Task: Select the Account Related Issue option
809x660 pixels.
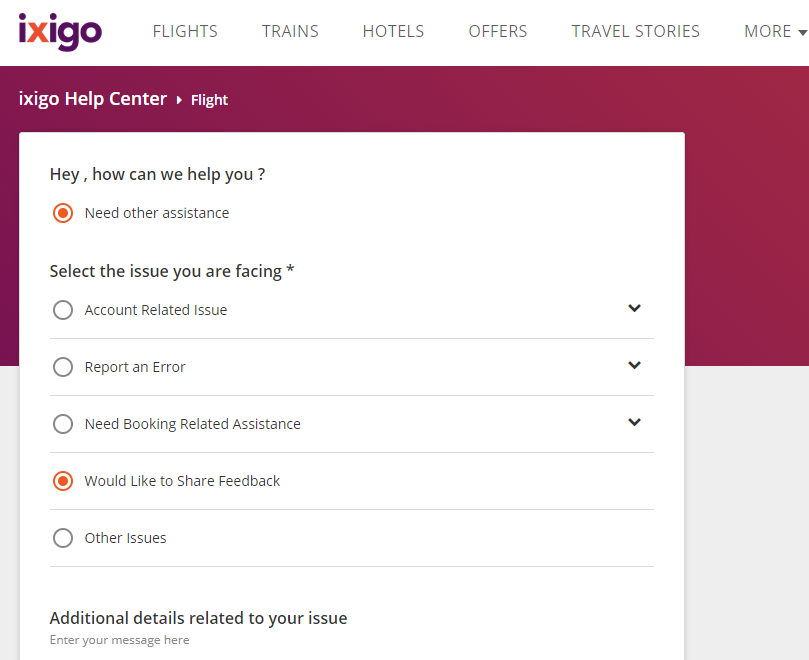Action: pyautogui.click(x=63, y=310)
